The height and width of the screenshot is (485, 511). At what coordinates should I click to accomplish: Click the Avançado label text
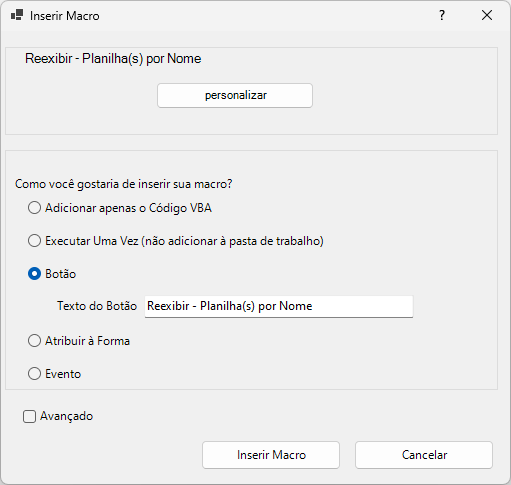coord(66,416)
